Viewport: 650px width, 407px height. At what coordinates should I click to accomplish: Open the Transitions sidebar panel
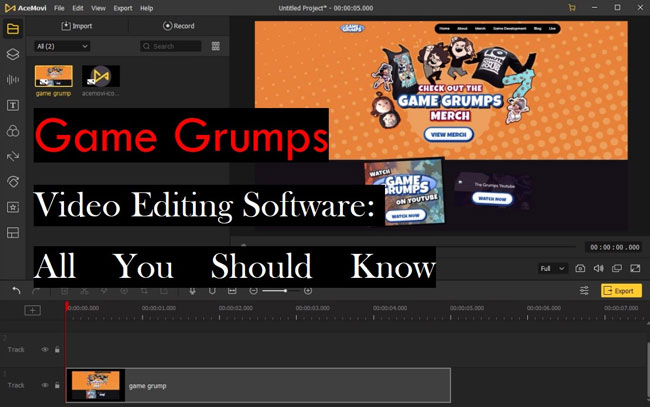[13, 156]
